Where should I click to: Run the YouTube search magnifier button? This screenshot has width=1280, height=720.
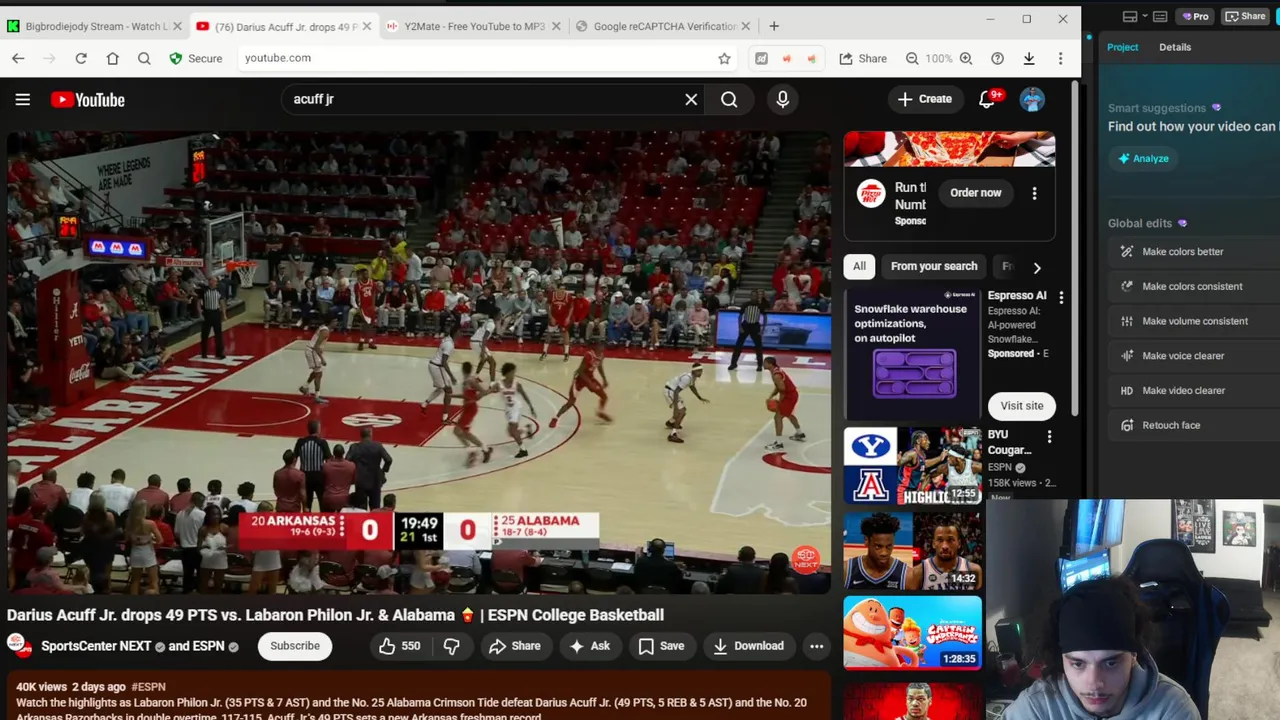point(729,99)
